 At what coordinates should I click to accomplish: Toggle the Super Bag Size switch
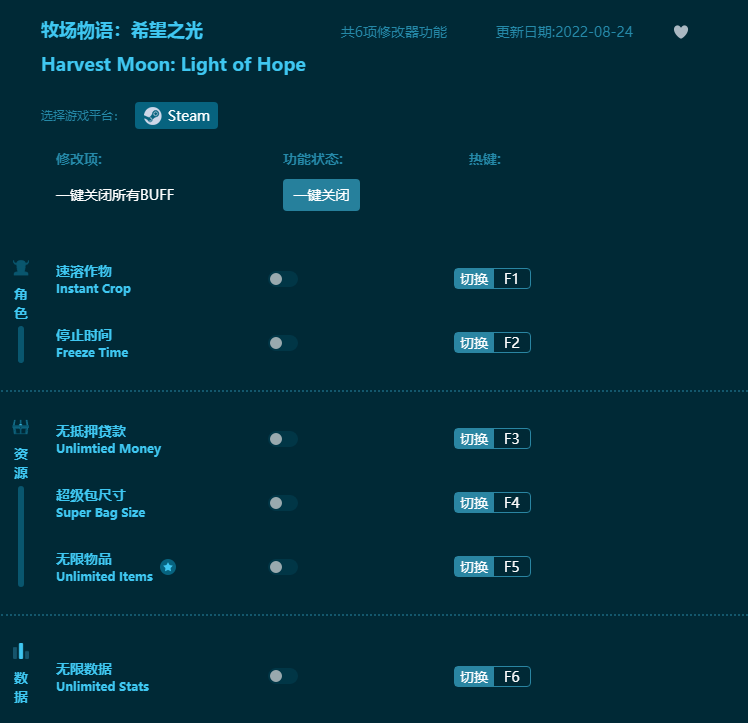283,503
